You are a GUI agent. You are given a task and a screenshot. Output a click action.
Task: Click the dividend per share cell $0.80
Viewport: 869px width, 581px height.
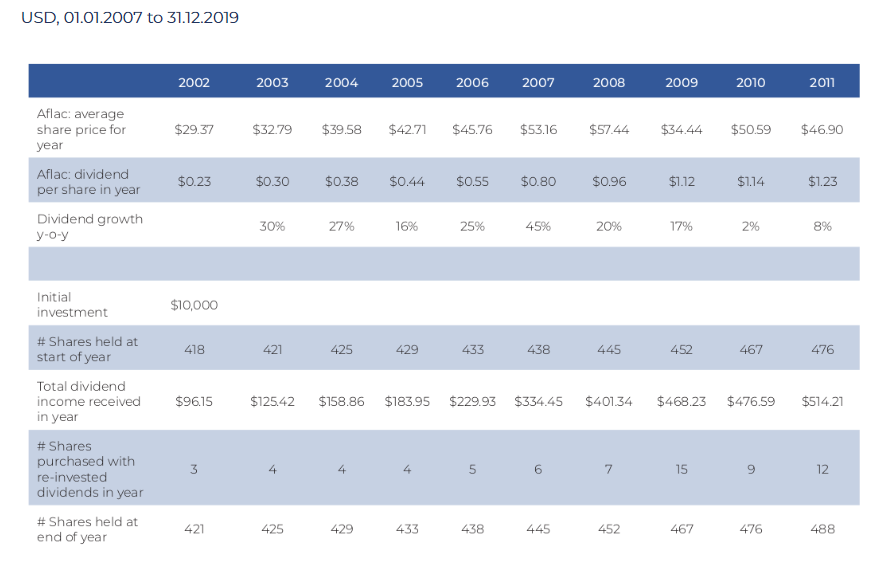coord(538,182)
